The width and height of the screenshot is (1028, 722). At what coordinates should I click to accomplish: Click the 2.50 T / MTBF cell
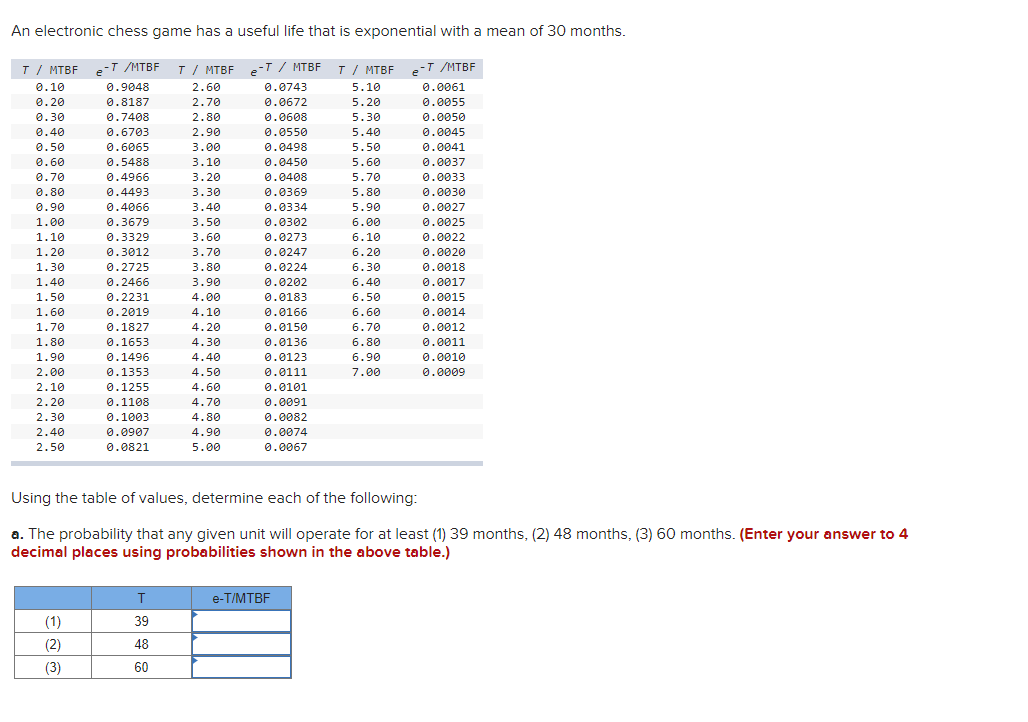click(50, 447)
